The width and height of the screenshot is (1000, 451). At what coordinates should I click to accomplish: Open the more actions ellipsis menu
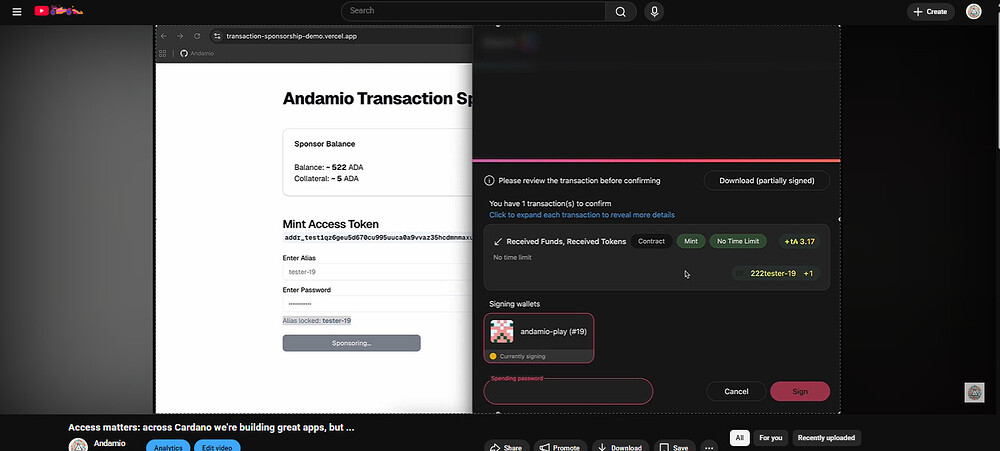(709, 445)
